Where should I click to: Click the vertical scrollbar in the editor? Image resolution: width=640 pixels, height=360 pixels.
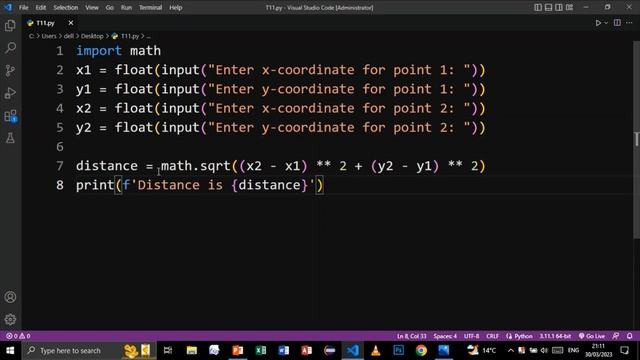click(x=636, y=139)
